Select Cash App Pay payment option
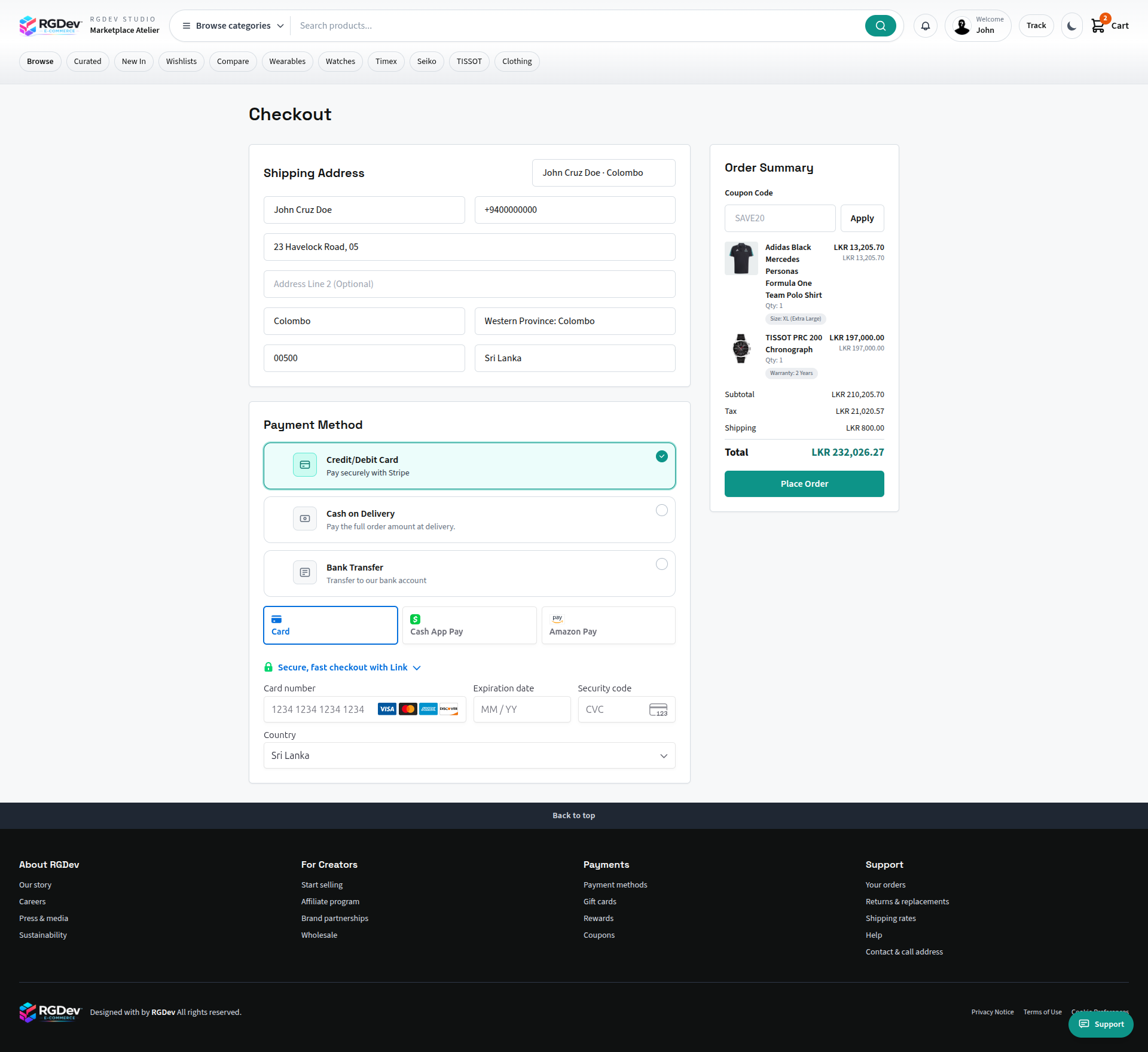The height and width of the screenshot is (1052, 1148). 469,625
